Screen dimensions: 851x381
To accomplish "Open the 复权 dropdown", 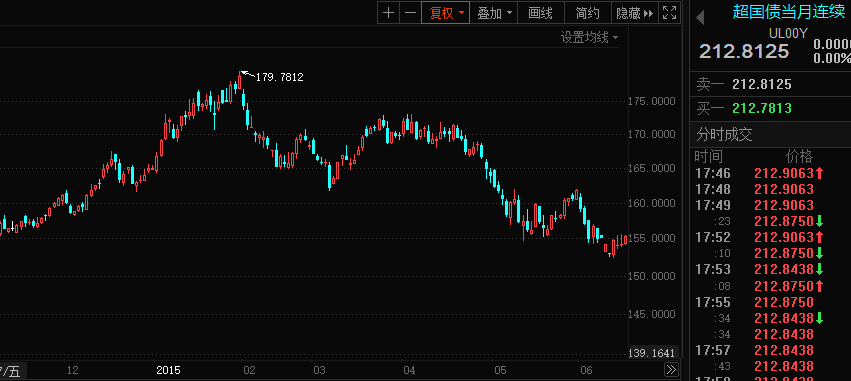I will click(446, 13).
